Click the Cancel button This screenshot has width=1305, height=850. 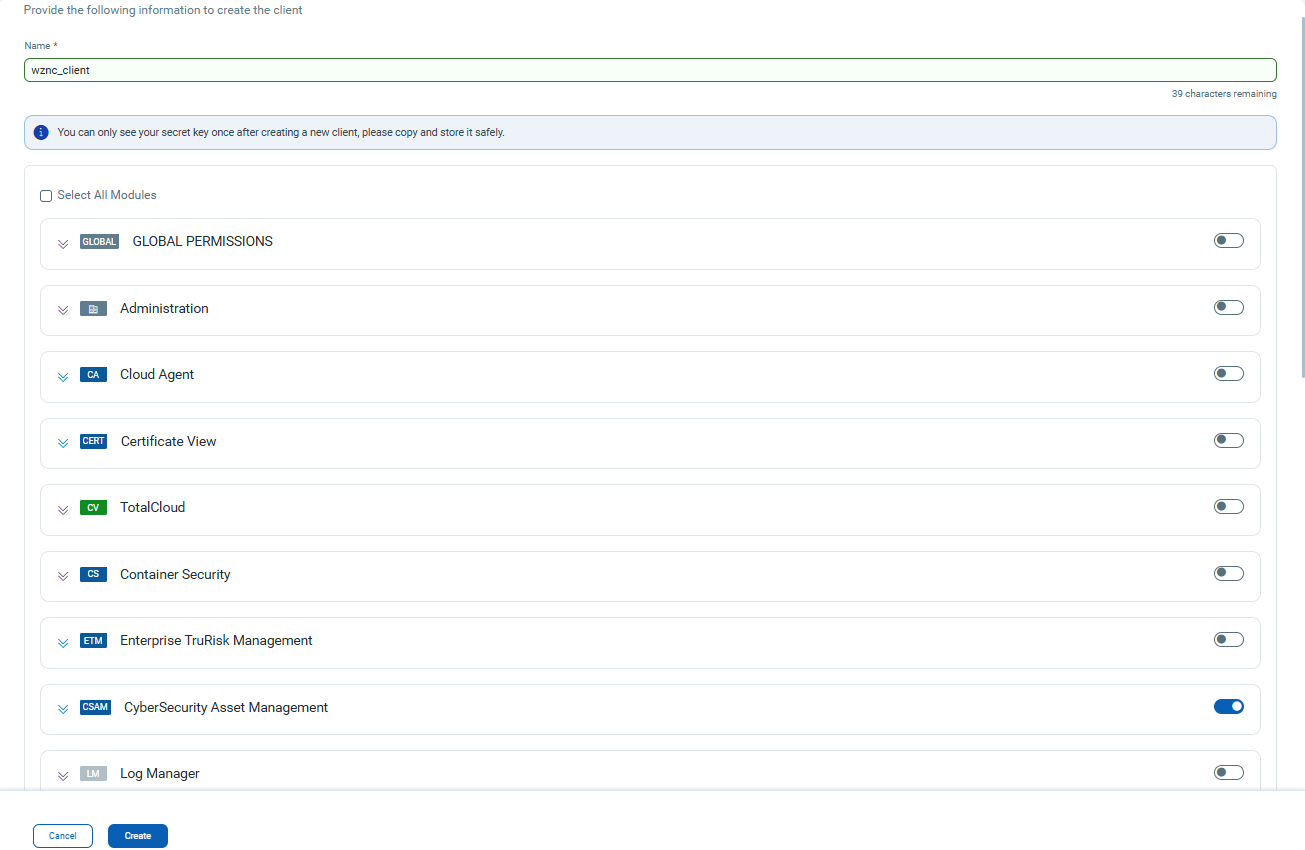pyautogui.click(x=63, y=836)
